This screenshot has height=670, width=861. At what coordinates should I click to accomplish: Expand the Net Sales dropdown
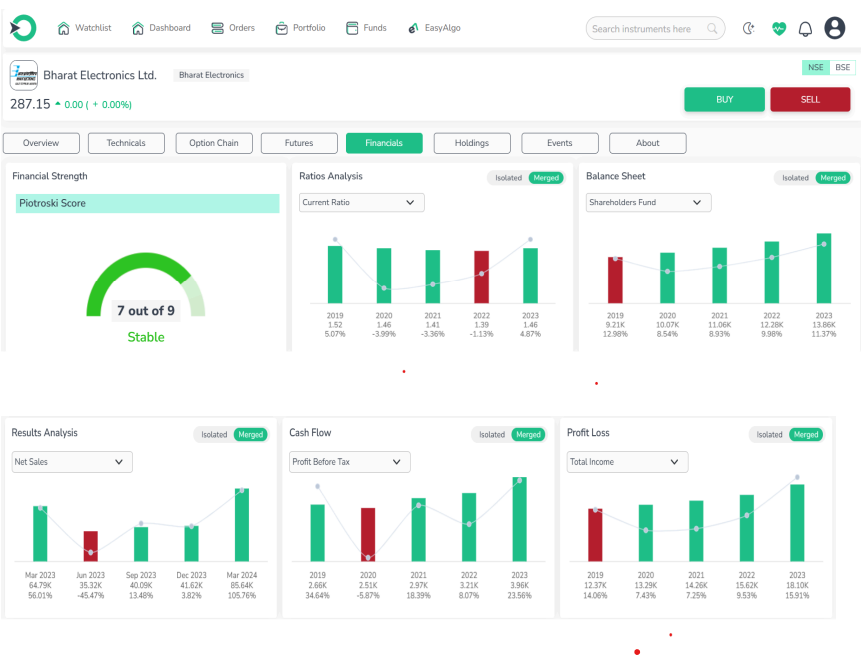71,462
